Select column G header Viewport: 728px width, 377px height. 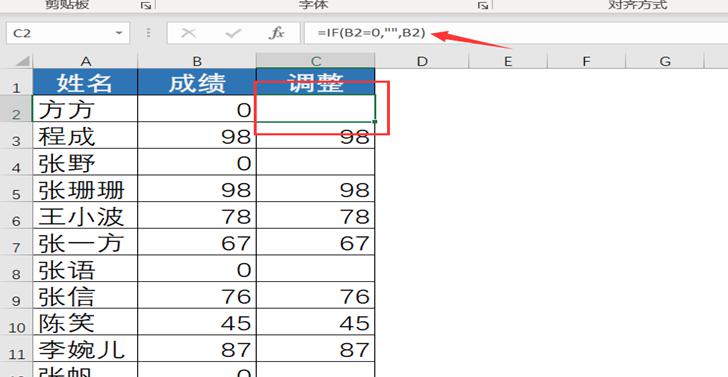pyautogui.click(x=665, y=61)
